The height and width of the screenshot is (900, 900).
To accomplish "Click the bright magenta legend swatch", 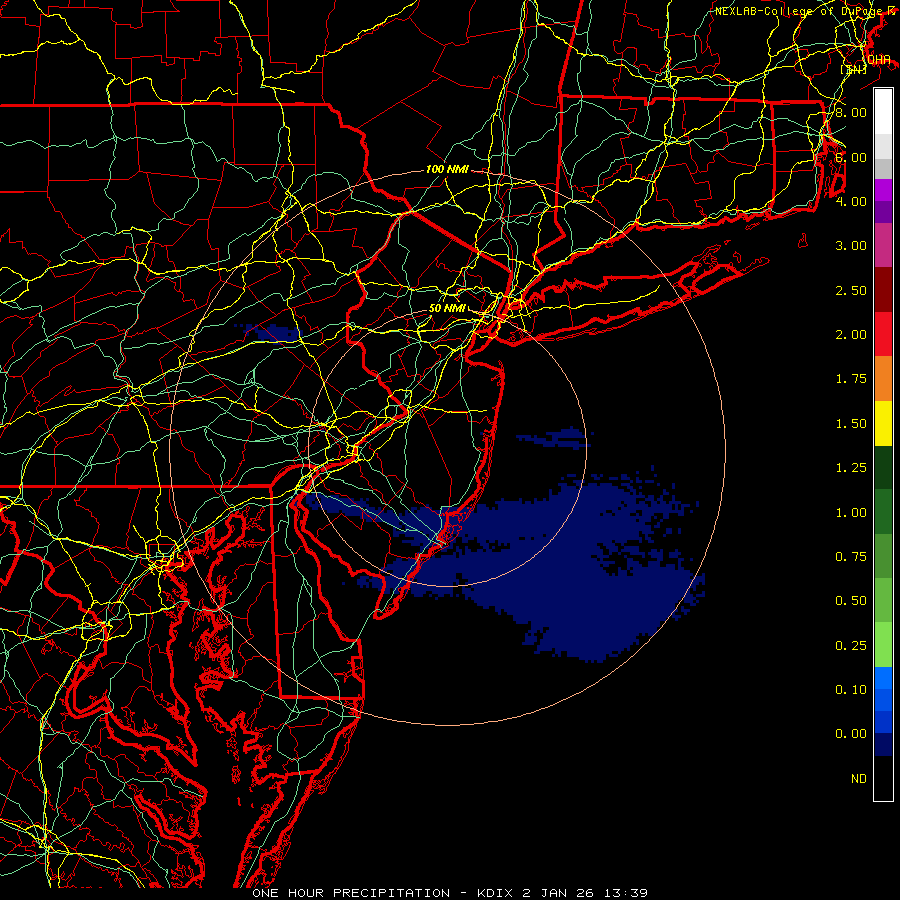I will [883, 190].
